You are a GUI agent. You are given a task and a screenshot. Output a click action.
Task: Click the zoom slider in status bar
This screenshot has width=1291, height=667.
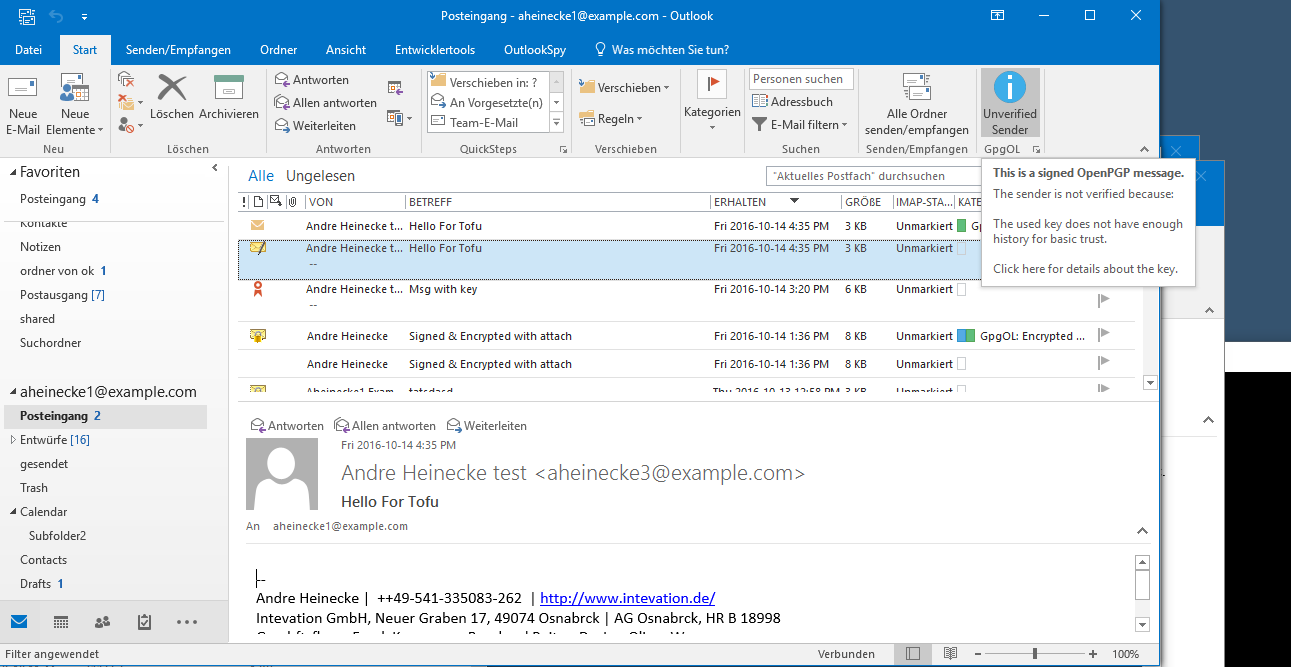click(1035, 654)
